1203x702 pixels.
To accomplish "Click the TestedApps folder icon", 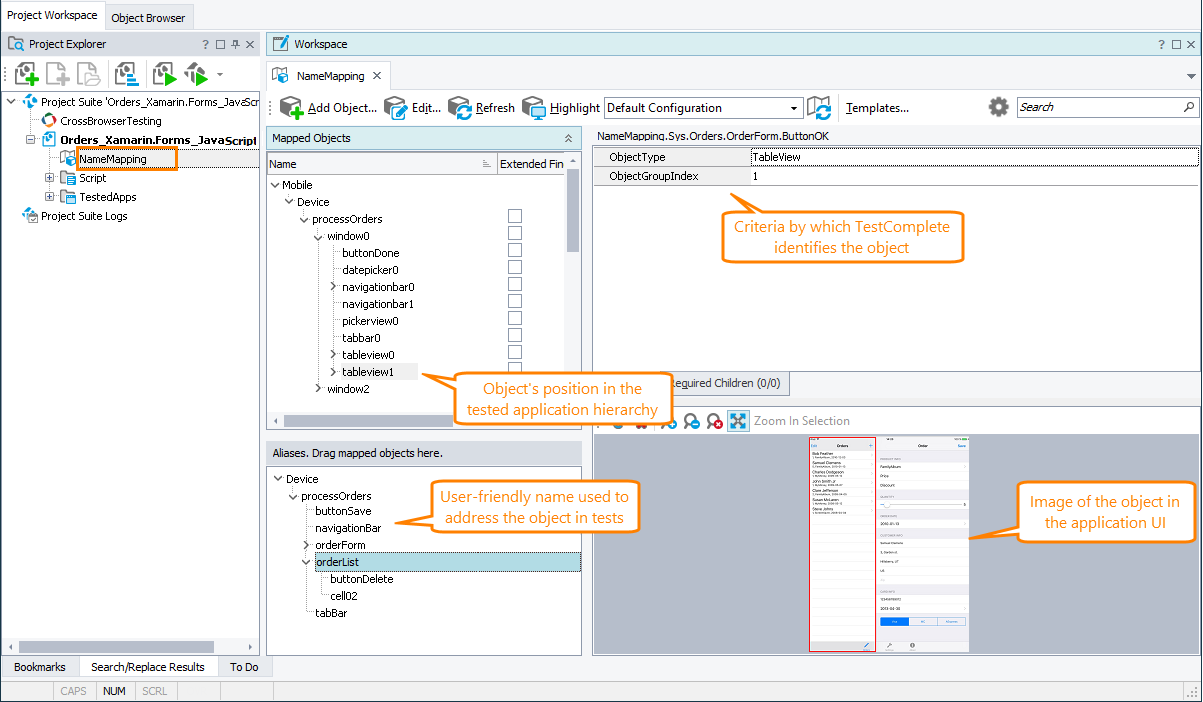I will click(x=68, y=197).
